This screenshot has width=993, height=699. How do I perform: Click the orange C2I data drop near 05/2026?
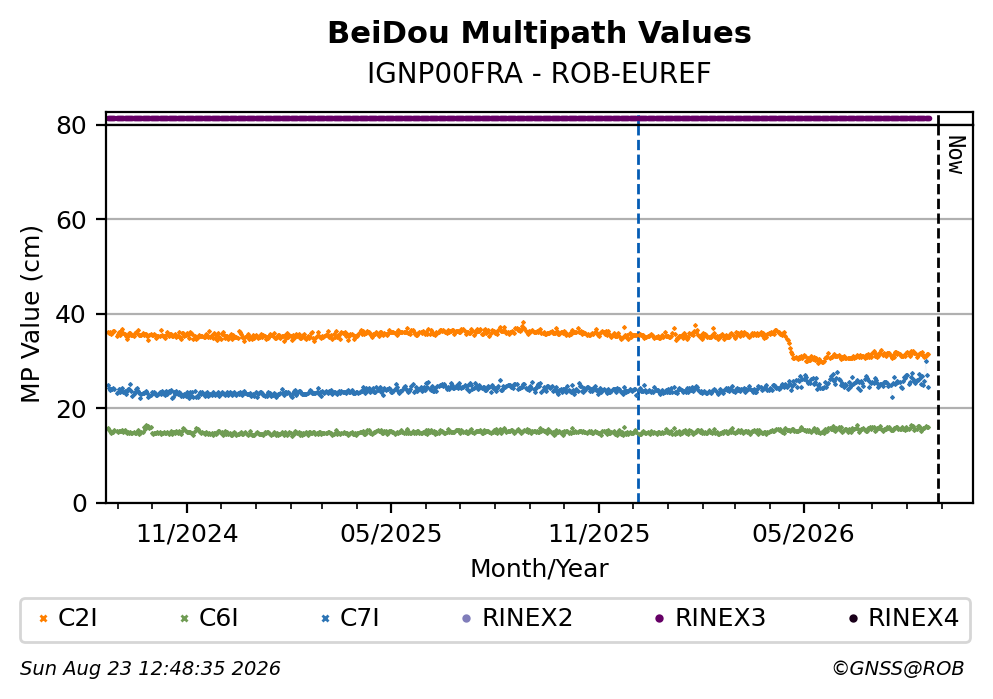click(x=790, y=346)
